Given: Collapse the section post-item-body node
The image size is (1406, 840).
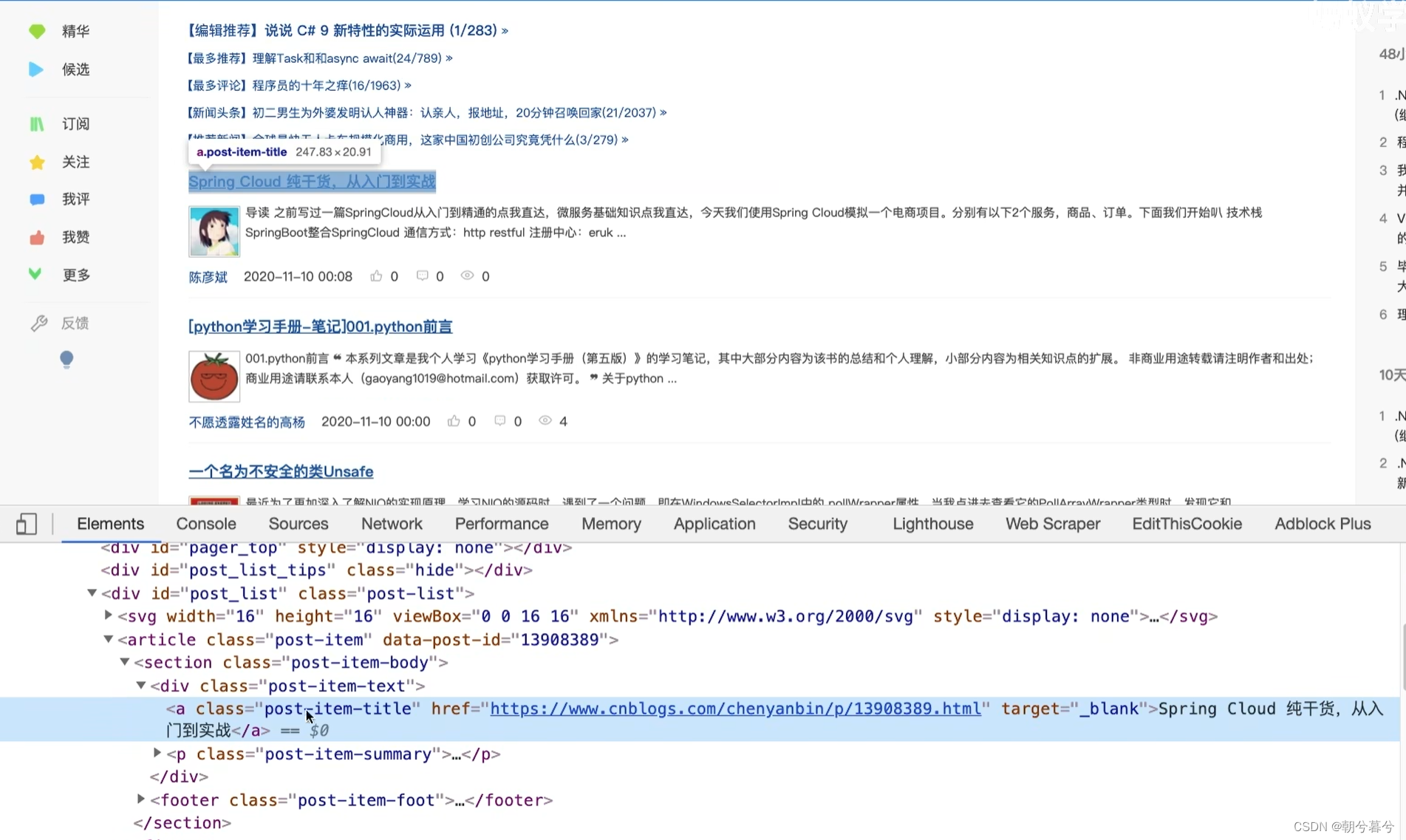Looking at the screenshot, I should point(125,662).
